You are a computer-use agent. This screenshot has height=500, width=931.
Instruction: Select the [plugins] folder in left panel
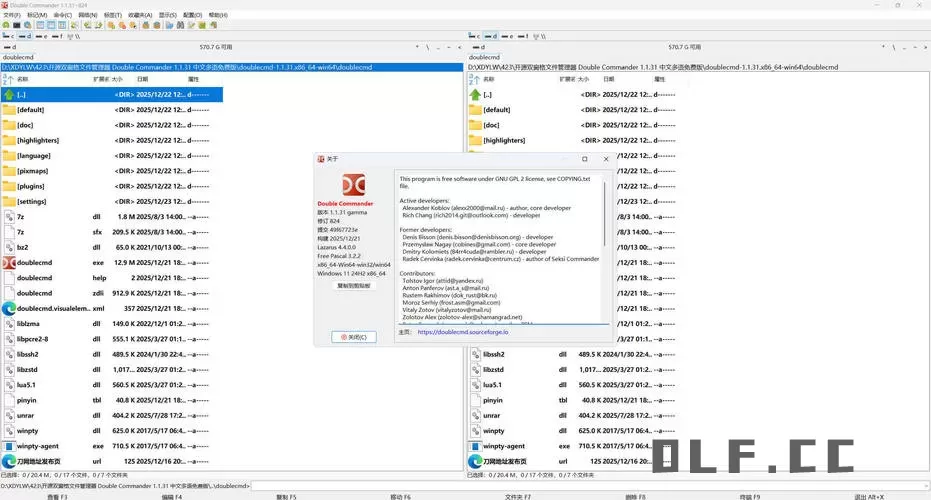112,186
